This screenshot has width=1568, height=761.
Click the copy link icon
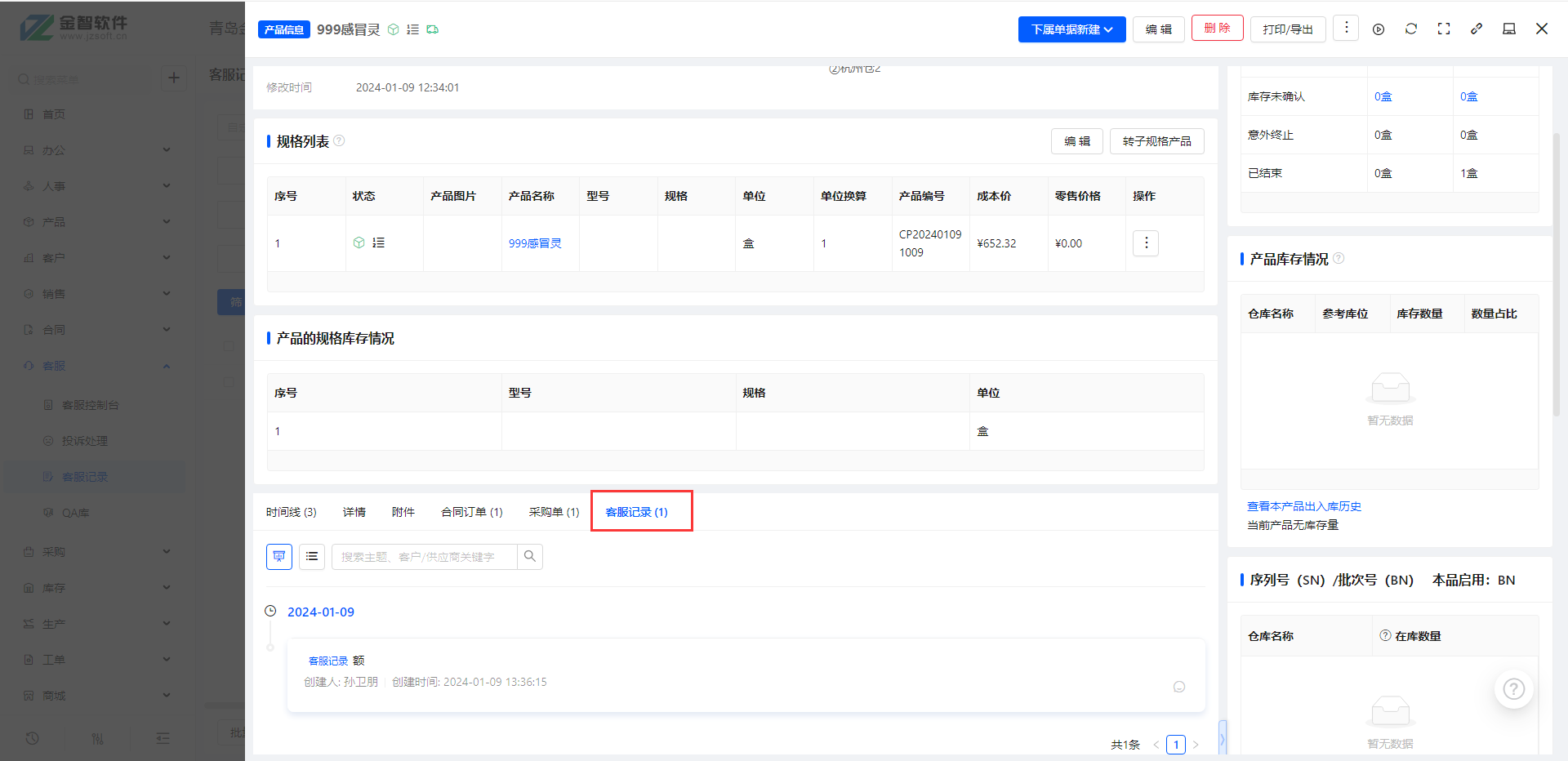point(1477,29)
